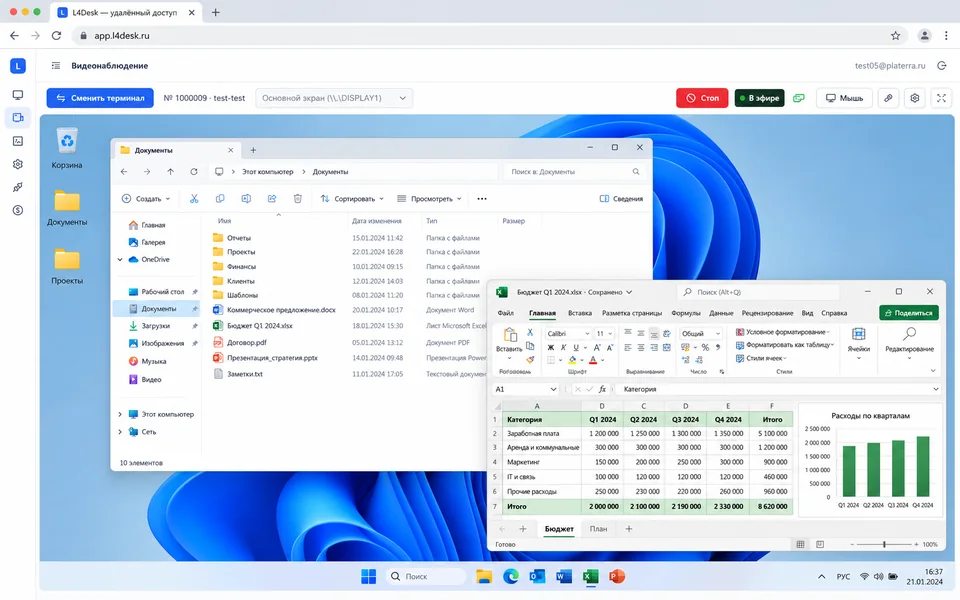Open the Calibri font dropdown in Excel
960x600 pixels.
(568, 333)
